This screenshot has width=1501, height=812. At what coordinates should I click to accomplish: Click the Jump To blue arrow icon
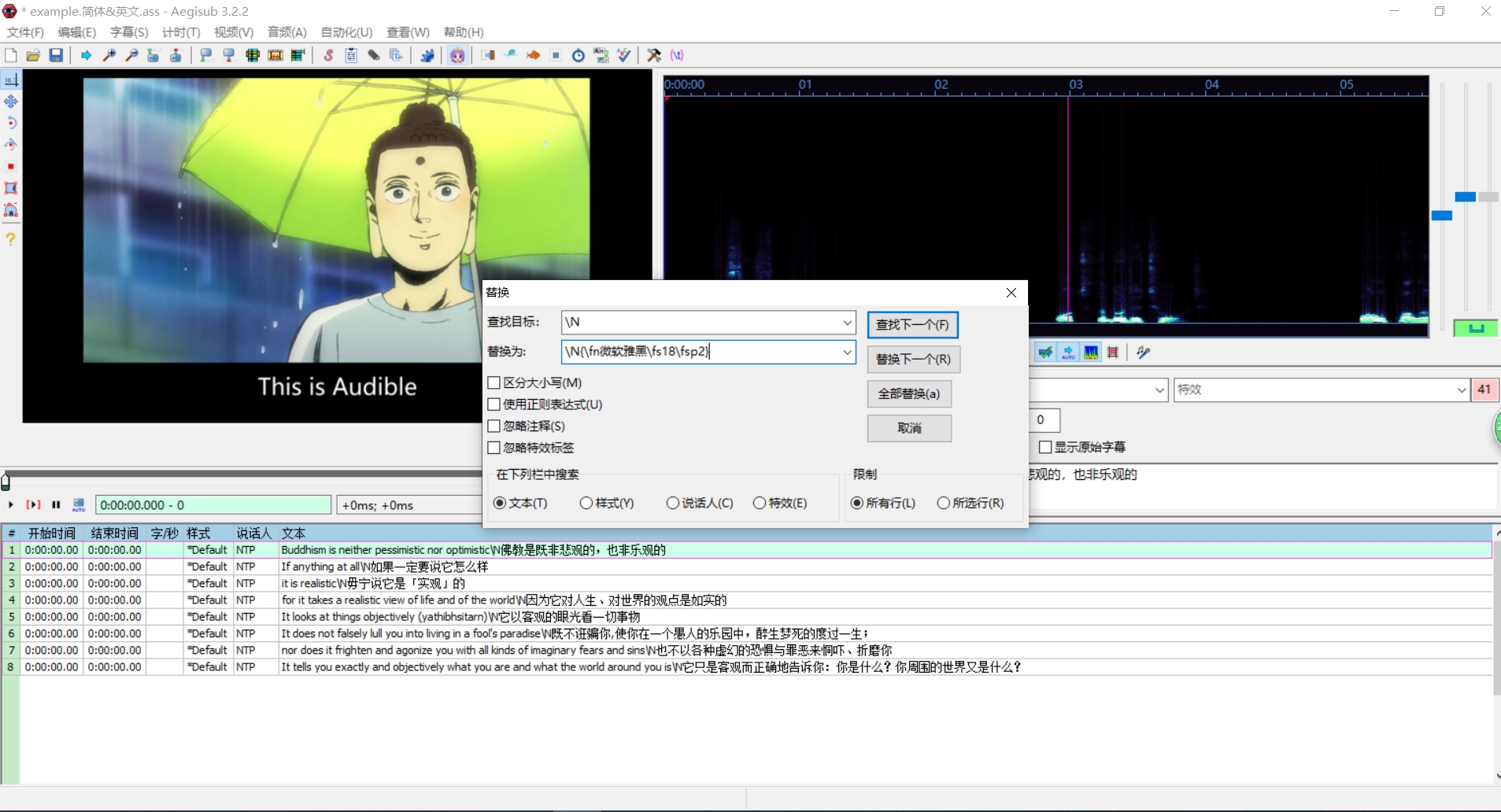86,55
